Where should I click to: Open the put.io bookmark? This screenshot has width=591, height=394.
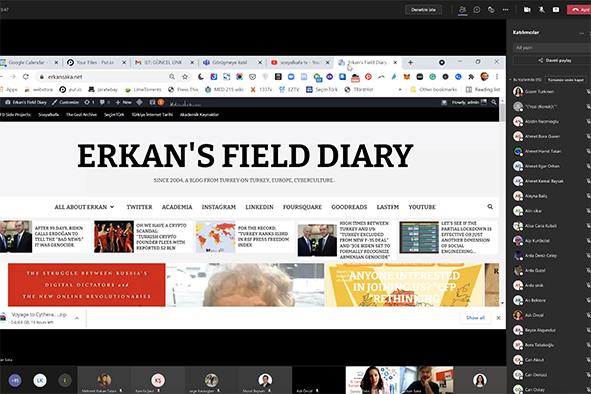click(x=70, y=90)
